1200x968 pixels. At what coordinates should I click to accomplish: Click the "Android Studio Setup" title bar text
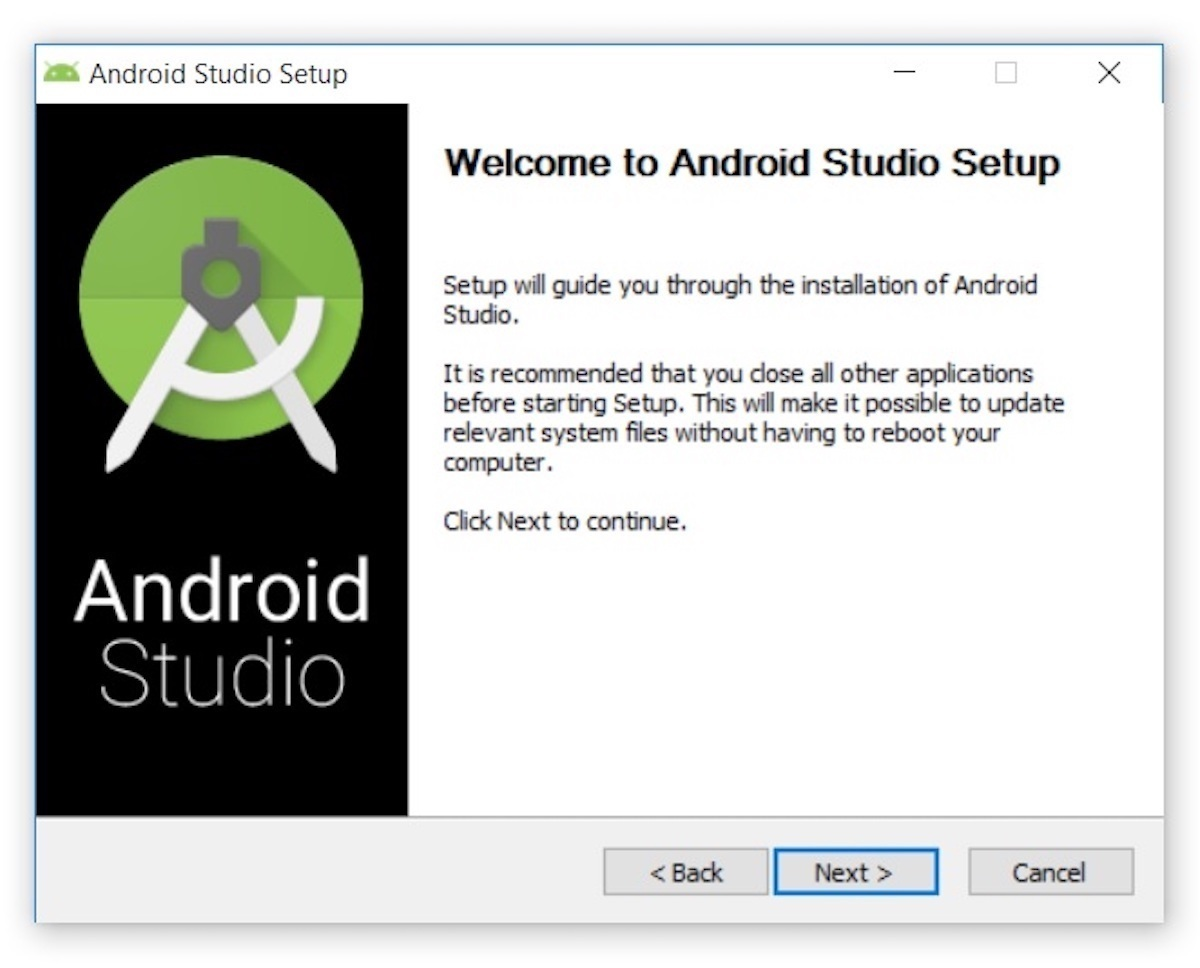coord(218,74)
